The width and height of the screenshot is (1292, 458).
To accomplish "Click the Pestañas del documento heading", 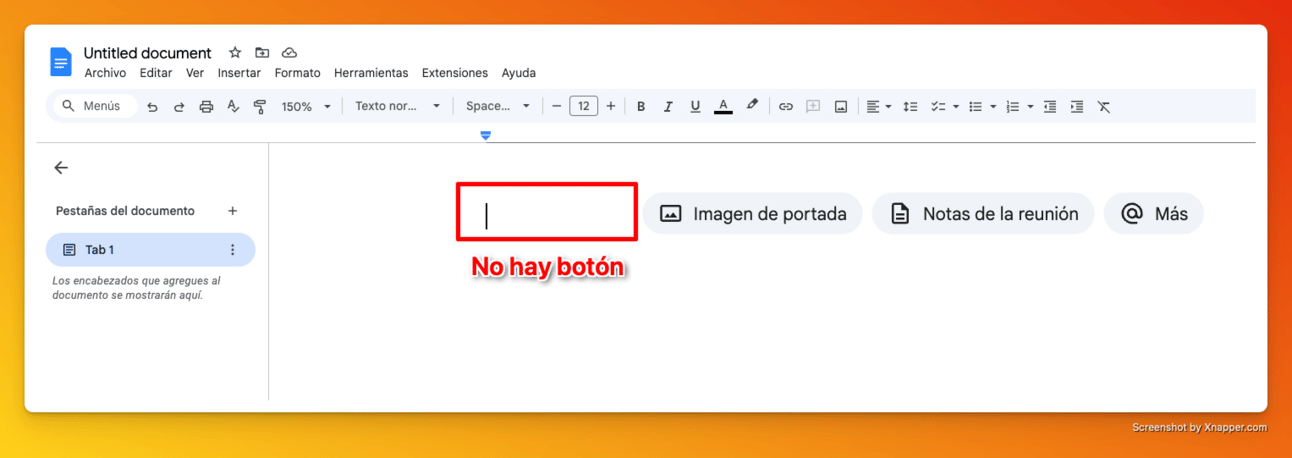I will 125,211.
